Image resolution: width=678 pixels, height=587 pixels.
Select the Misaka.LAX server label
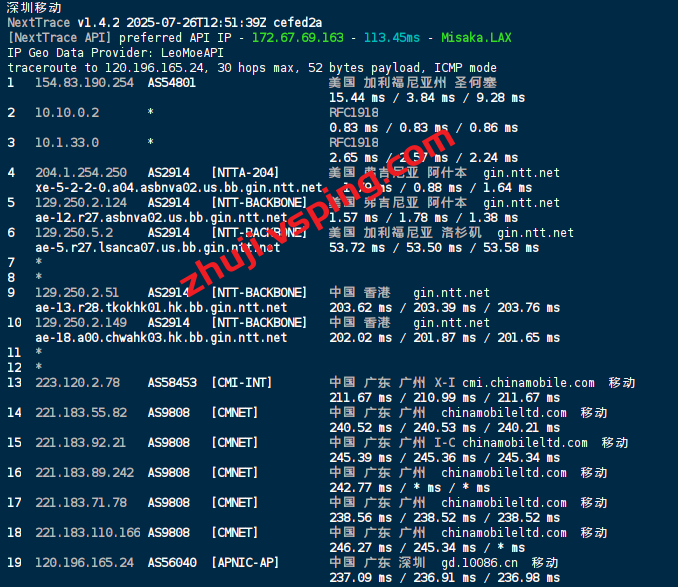pos(476,38)
